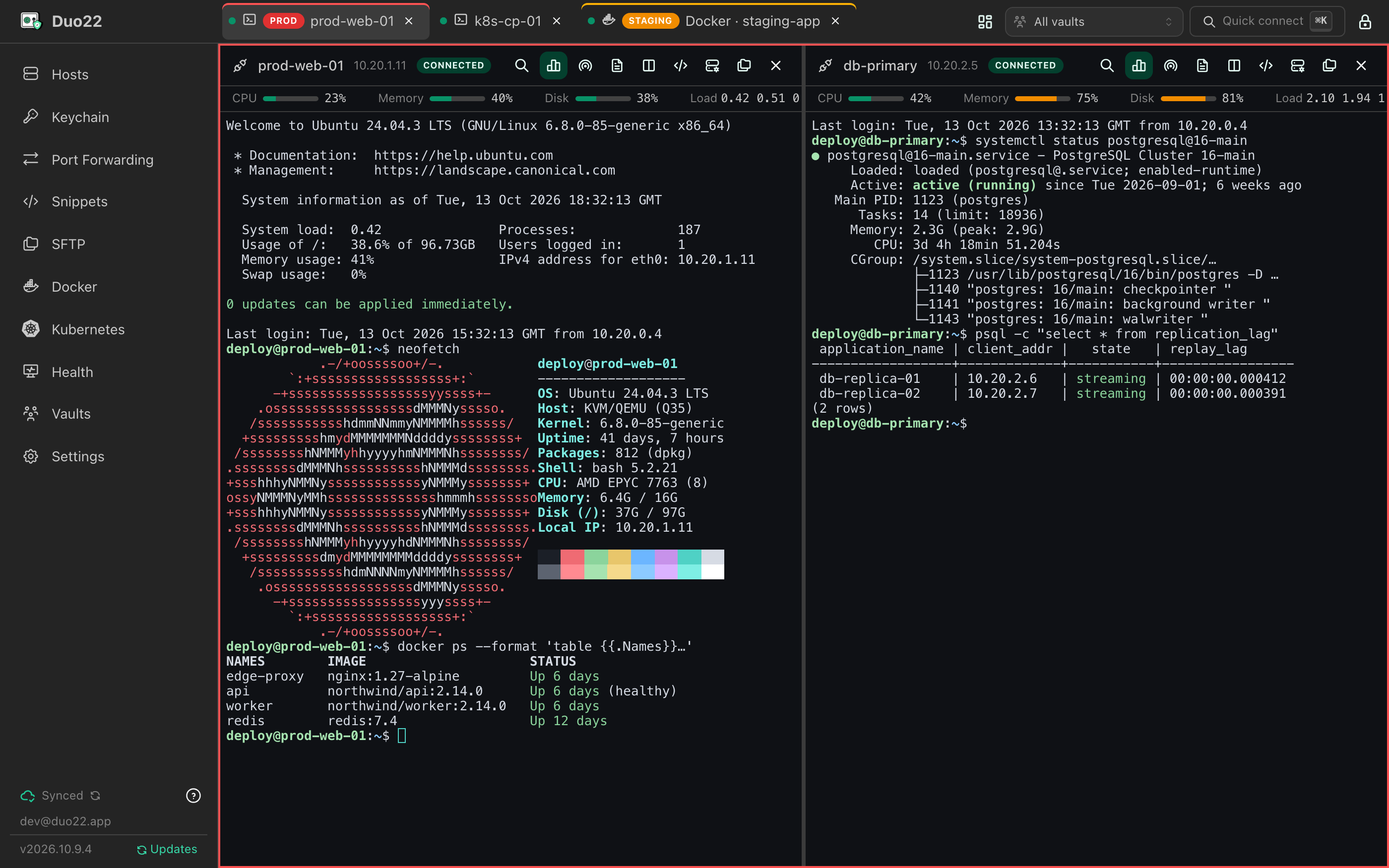Toggle stats bar in prod-web-01 pane

[x=553, y=65]
